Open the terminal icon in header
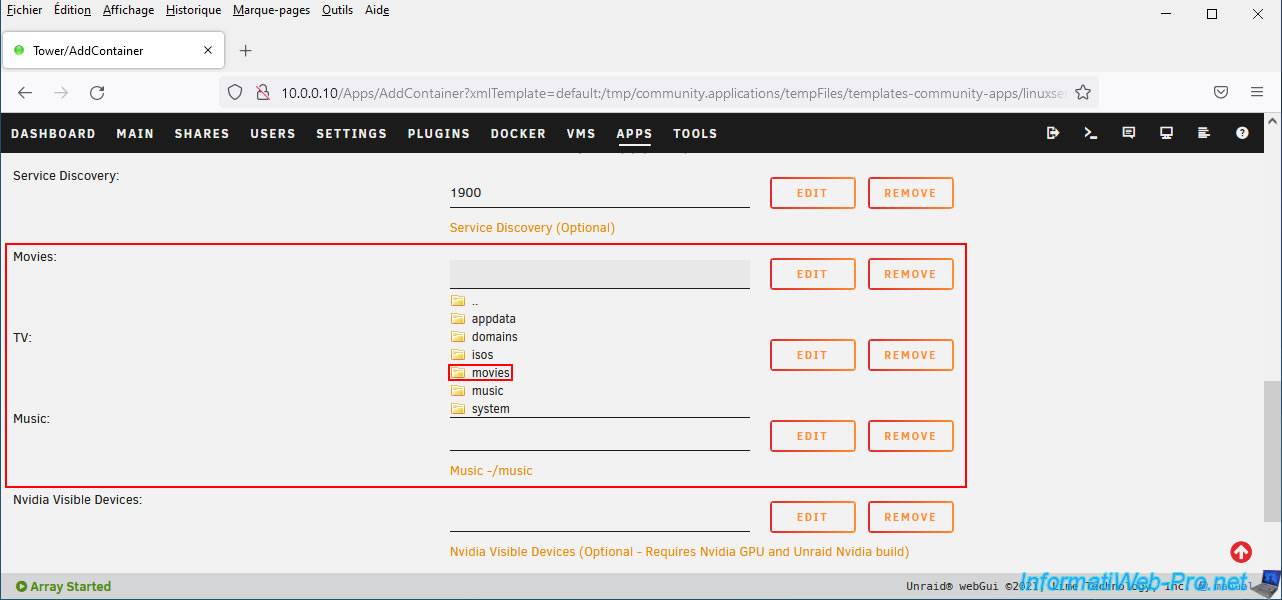Viewport: 1282px width, 600px height. 1091,133
